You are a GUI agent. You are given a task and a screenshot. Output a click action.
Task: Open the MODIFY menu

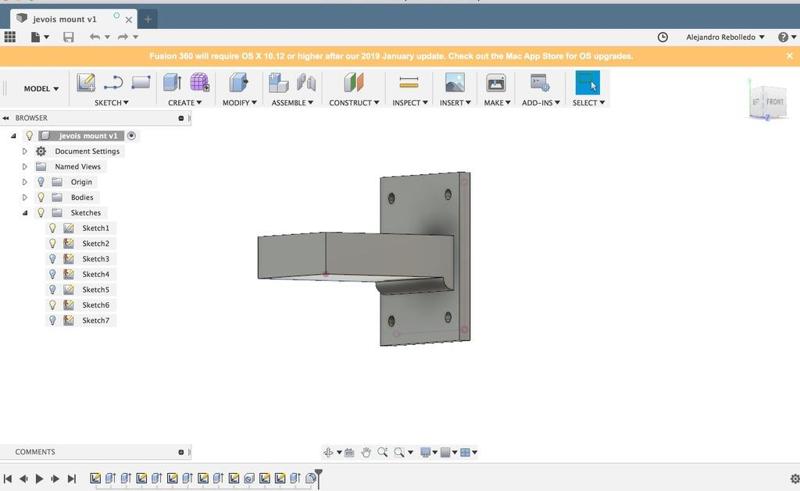point(239,103)
